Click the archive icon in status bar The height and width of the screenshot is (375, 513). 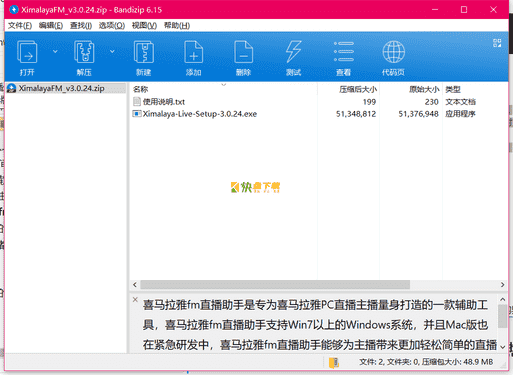(x=334, y=362)
